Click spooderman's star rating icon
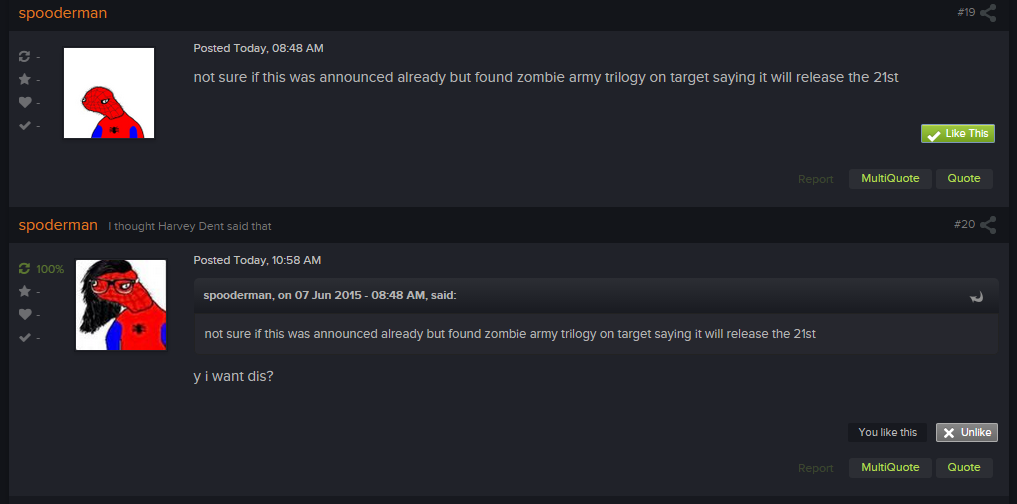 (x=25, y=79)
